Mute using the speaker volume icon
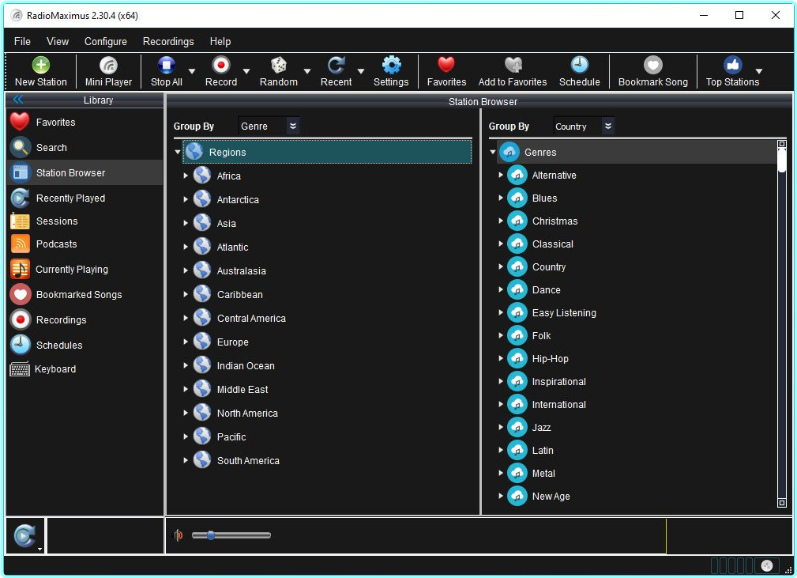This screenshot has width=797, height=578. pyautogui.click(x=178, y=535)
